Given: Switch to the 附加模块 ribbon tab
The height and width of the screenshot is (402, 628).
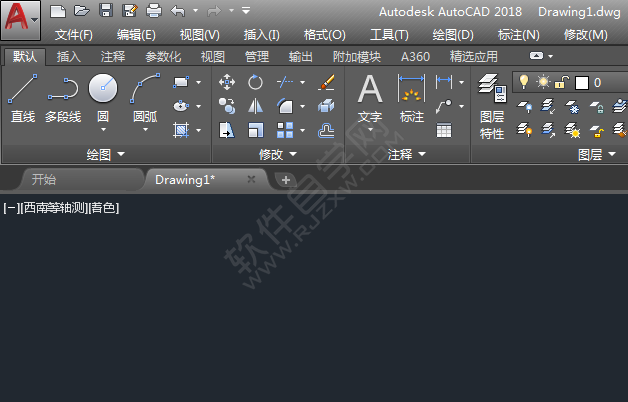Looking at the screenshot, I should (357, 57).
